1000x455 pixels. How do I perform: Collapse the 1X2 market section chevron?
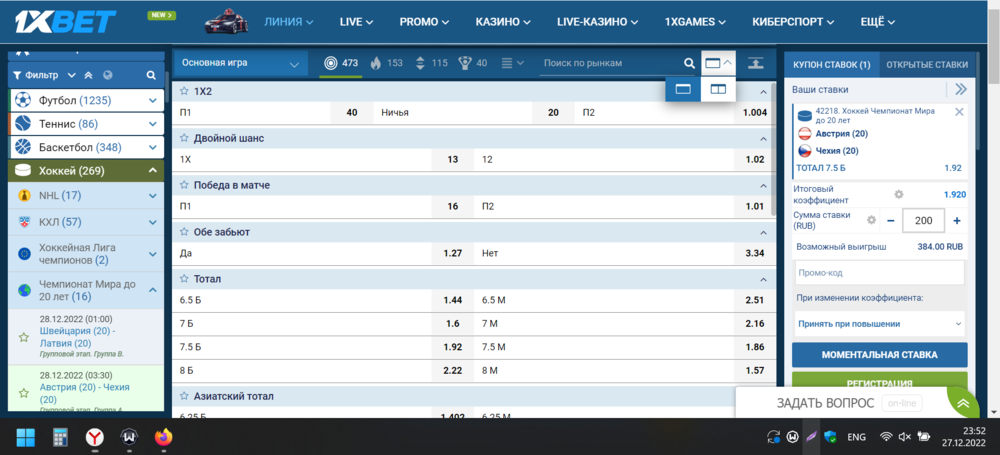click(x=763, y=92)
